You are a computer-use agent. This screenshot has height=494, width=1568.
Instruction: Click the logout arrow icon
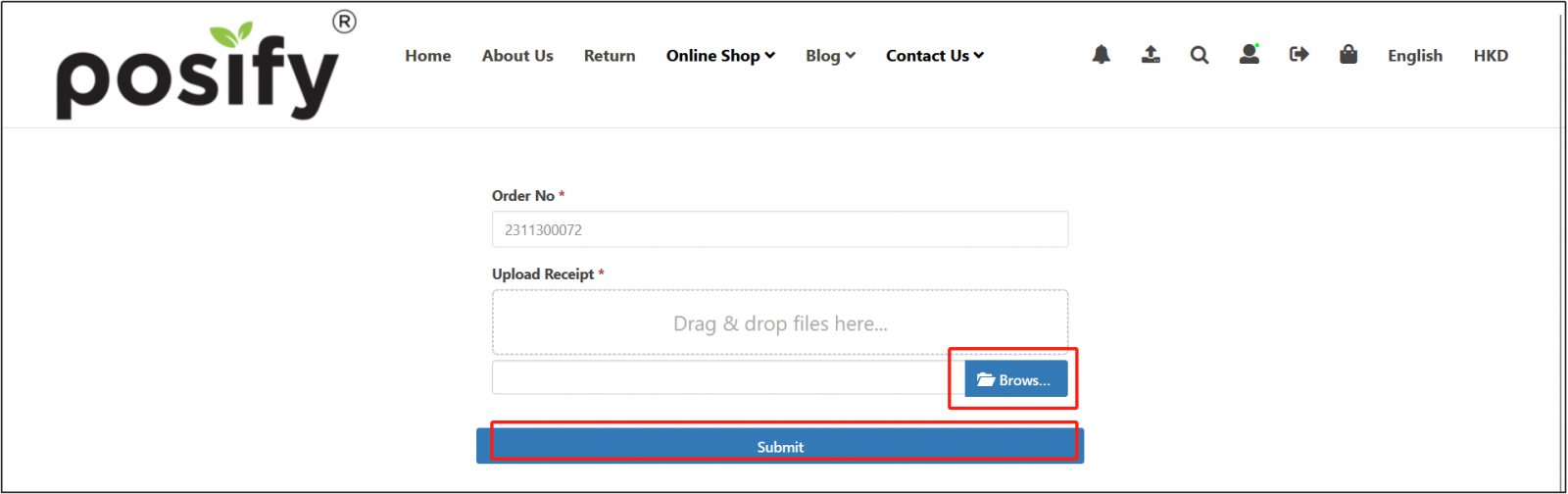1299,54
